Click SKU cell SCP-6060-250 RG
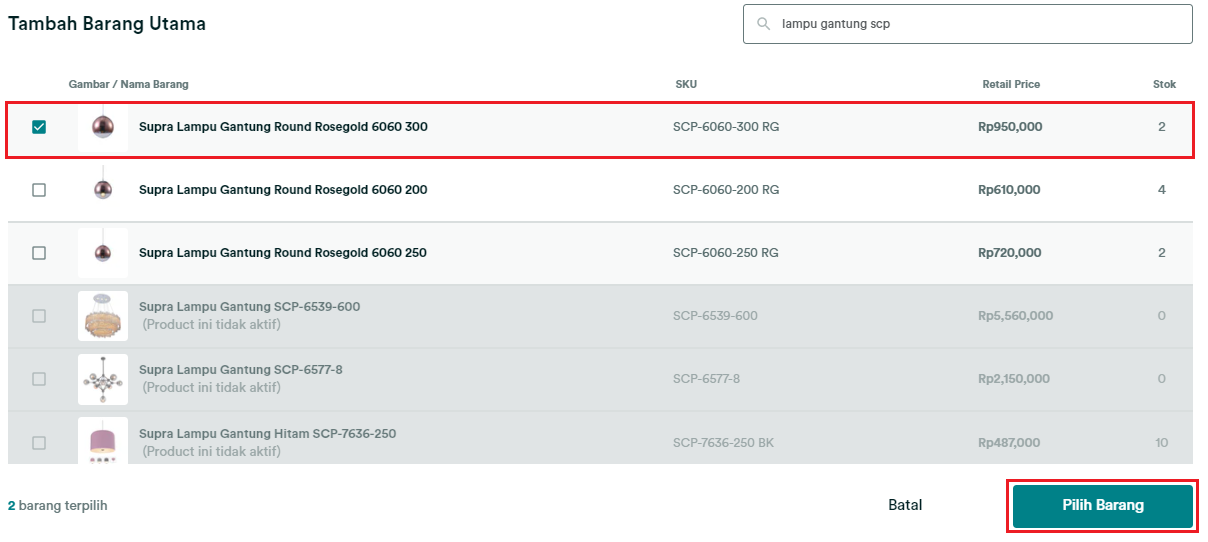This screenshot has width=1208, height=542. click(x=725, y=253)
